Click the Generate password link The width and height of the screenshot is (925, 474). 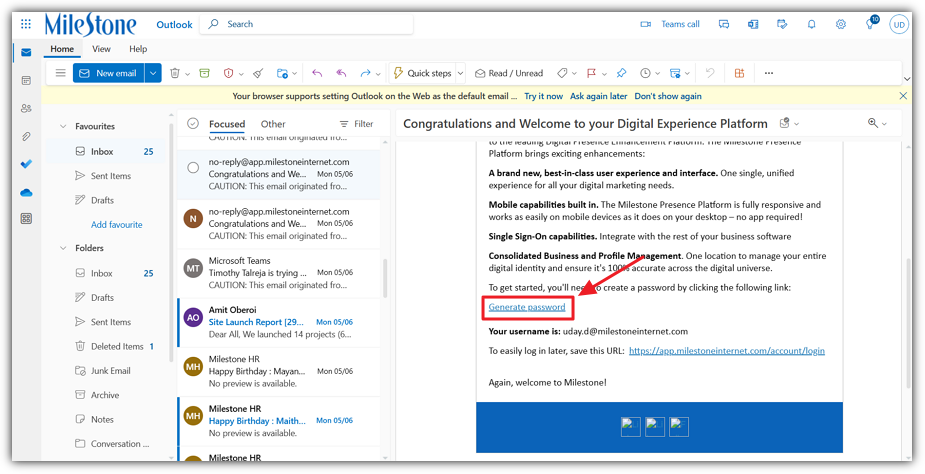coord(527,307)
